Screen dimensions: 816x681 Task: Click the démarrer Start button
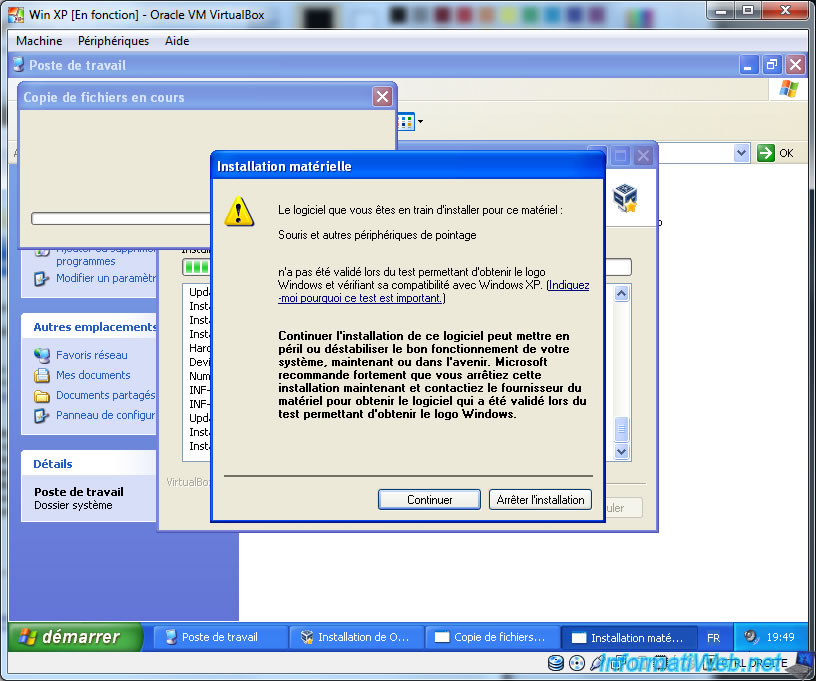click(75, 637)
